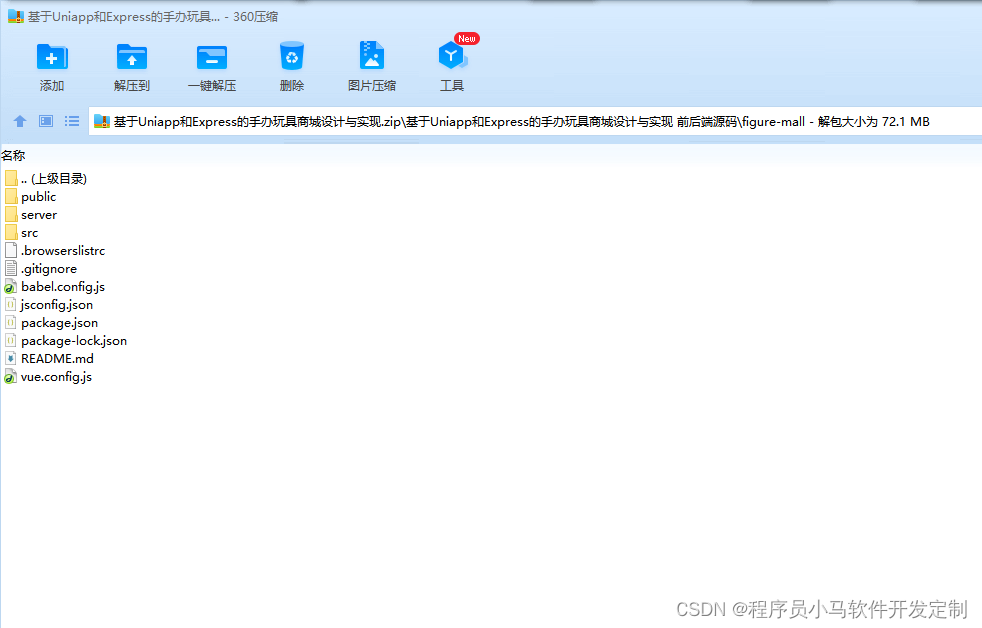The height and width of the screenshot is (628, 982).
Task: Select the 'jsconfig.json' file name
Action: tap(56, 305)
